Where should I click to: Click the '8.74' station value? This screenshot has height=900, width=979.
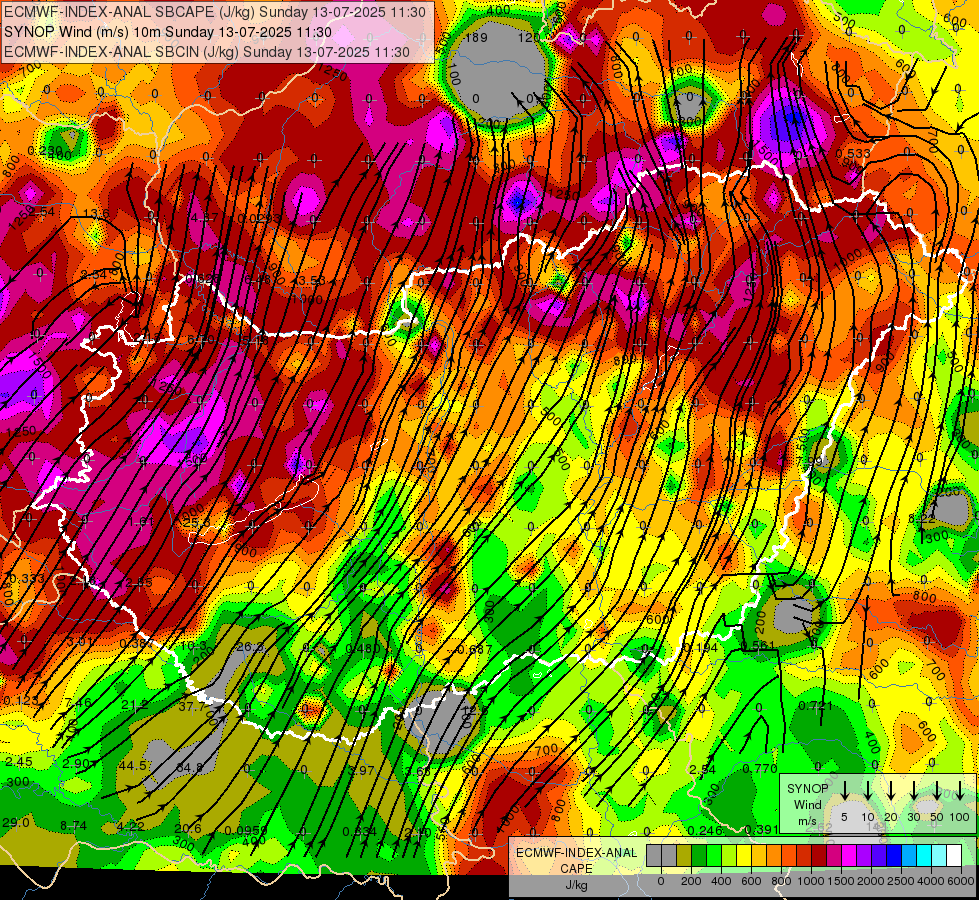pyautogui.click(x=73, y=825)
